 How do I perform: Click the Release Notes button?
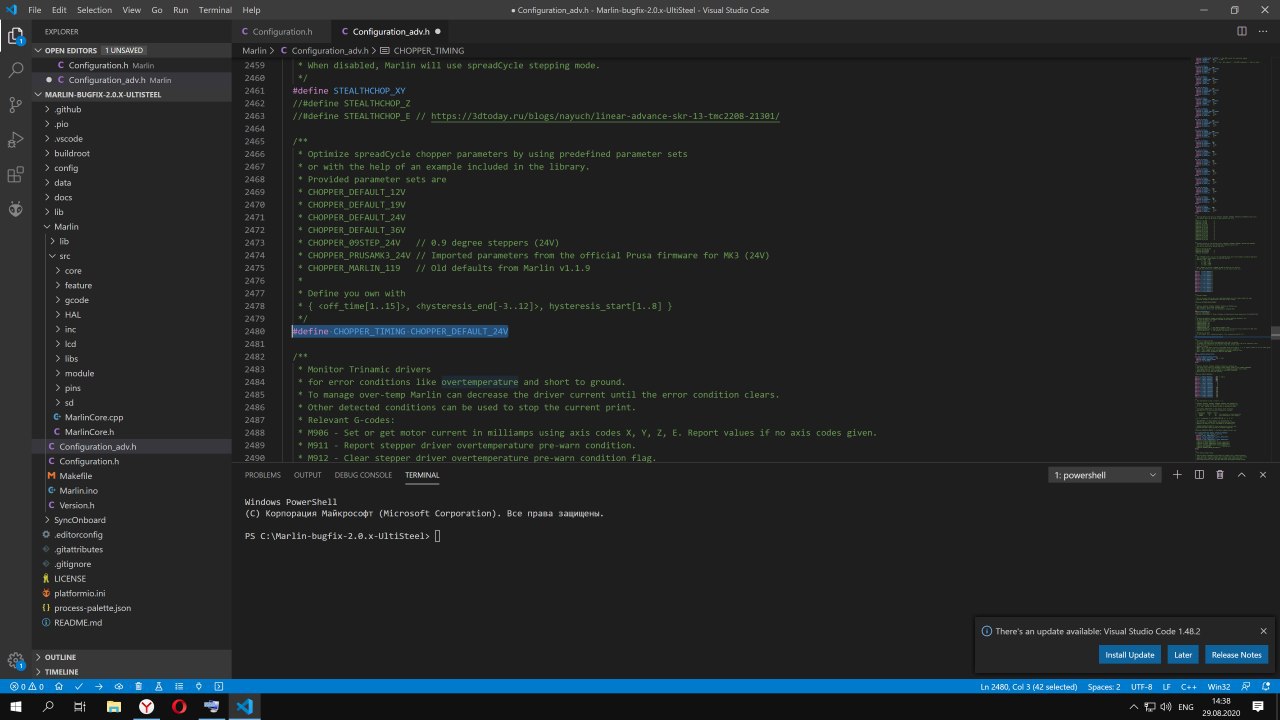pyautogui.click(x=1236, y=655)
